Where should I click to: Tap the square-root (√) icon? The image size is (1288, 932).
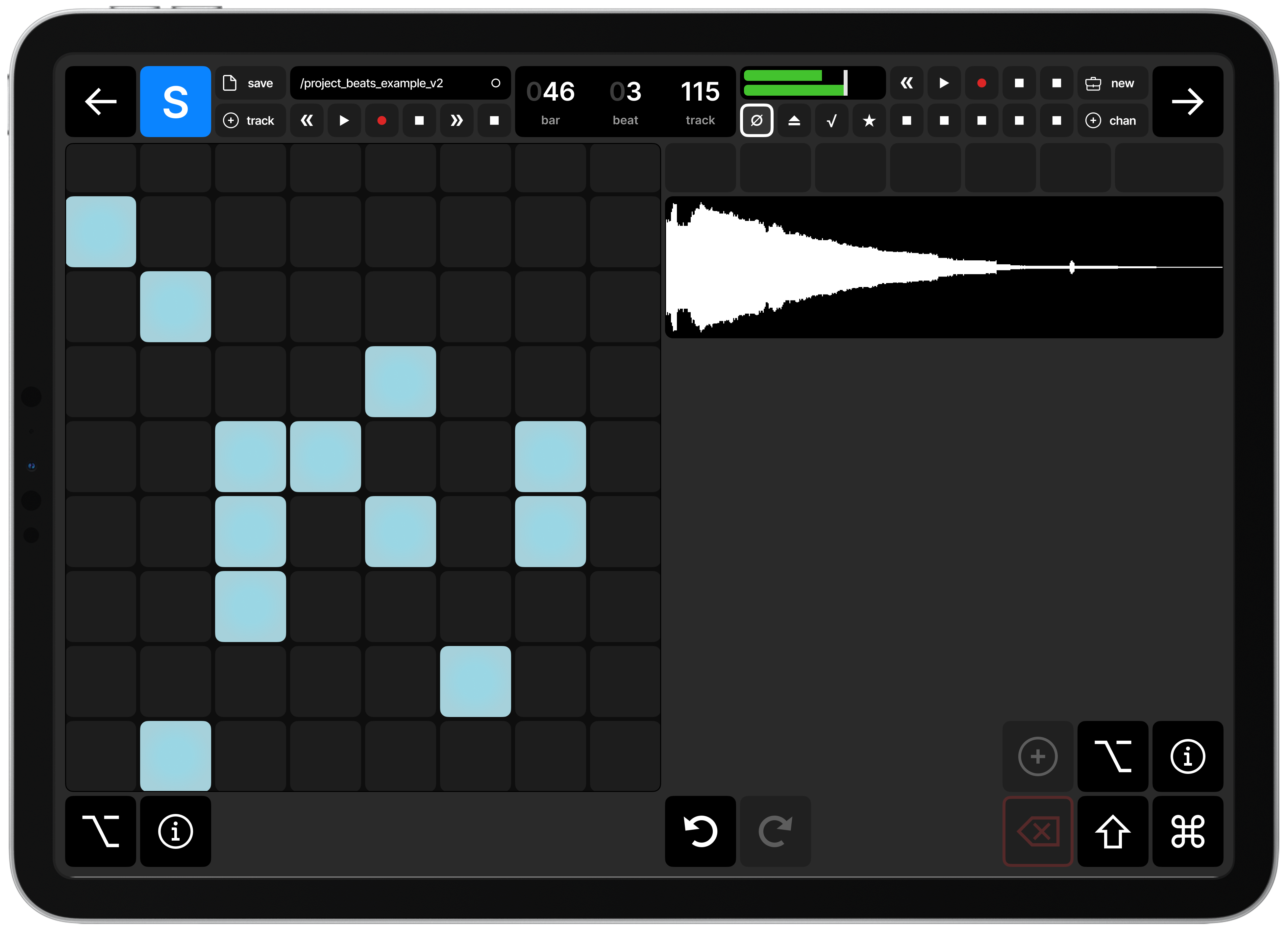click(831, 120)
